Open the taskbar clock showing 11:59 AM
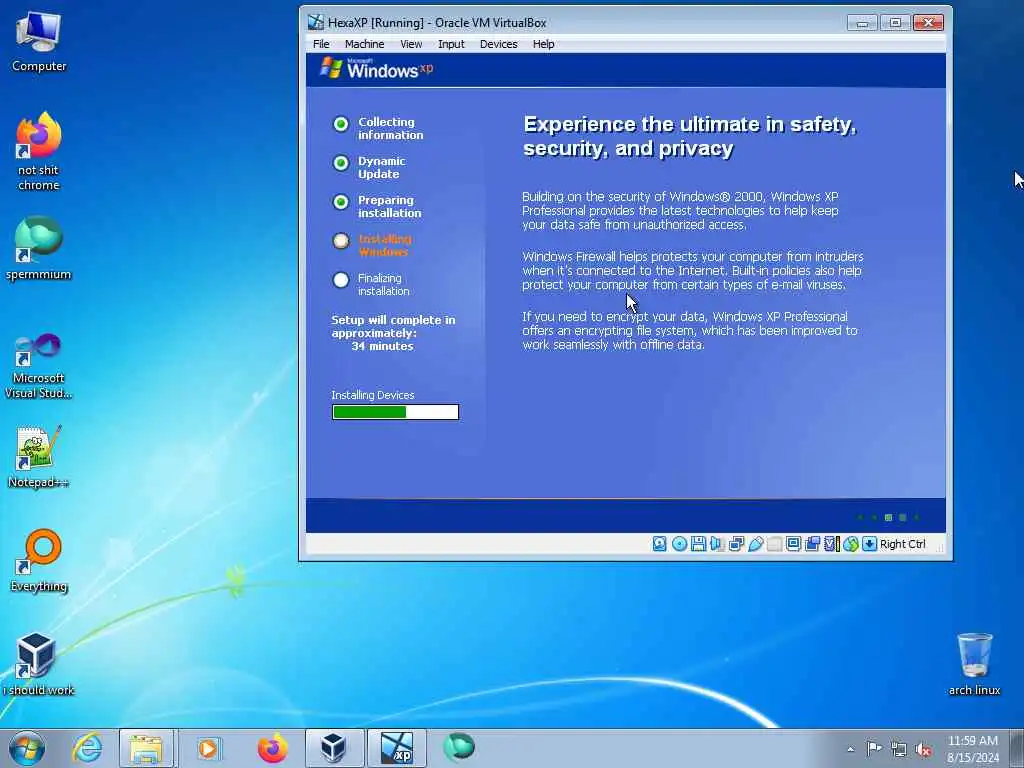Screen dimensions: 1024x768 click(973, 749)
